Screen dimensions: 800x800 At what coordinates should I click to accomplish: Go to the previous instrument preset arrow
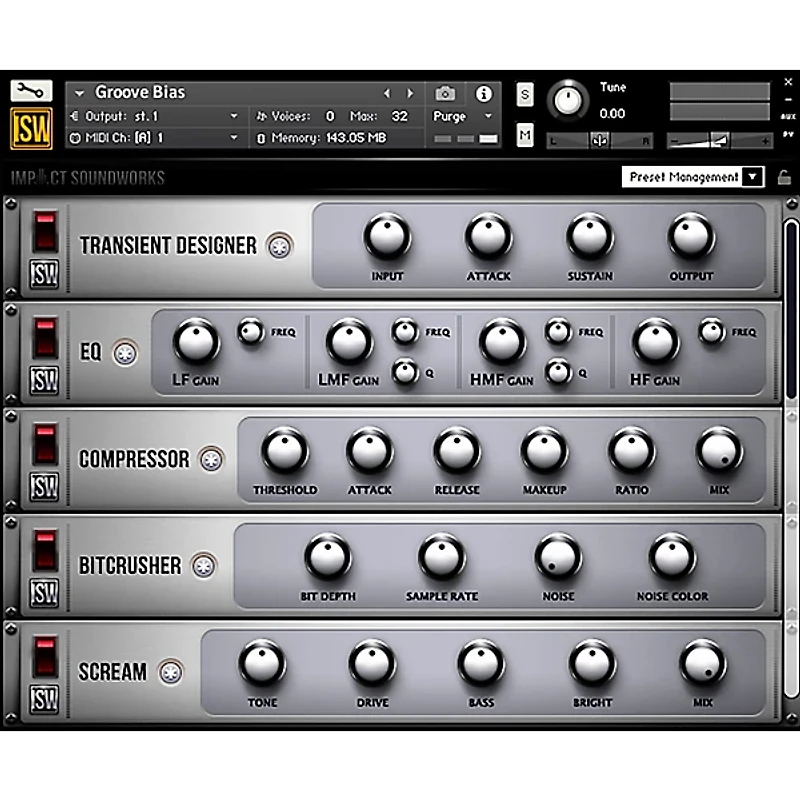coord(387,93)
